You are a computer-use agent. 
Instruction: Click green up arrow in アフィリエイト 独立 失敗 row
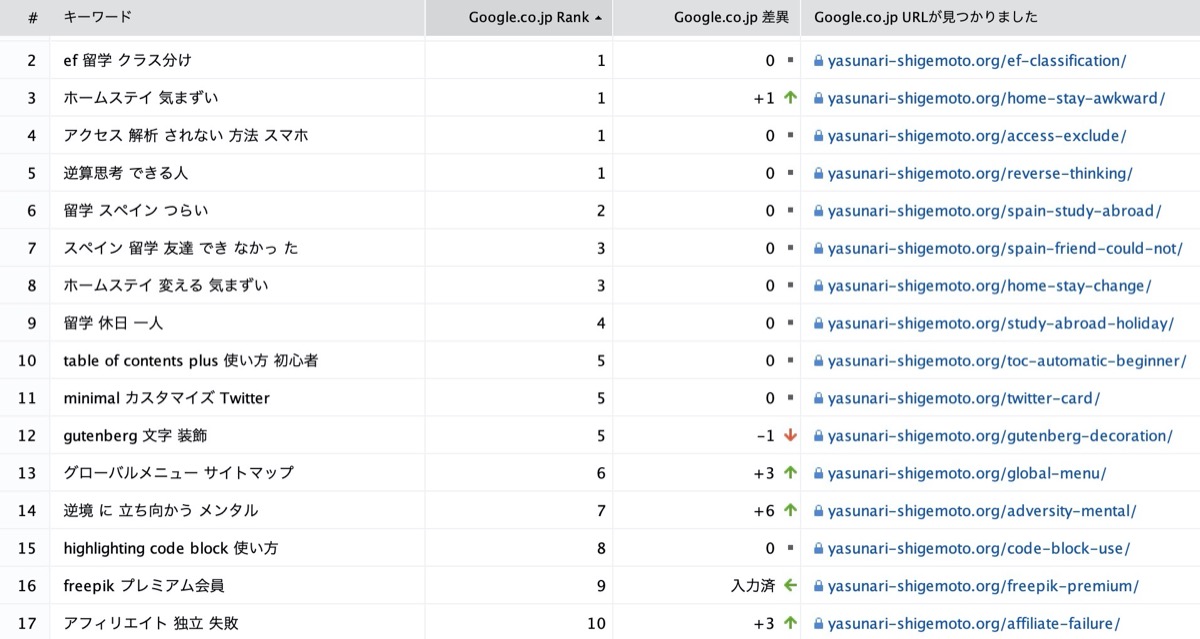click(x=790, y=623)
